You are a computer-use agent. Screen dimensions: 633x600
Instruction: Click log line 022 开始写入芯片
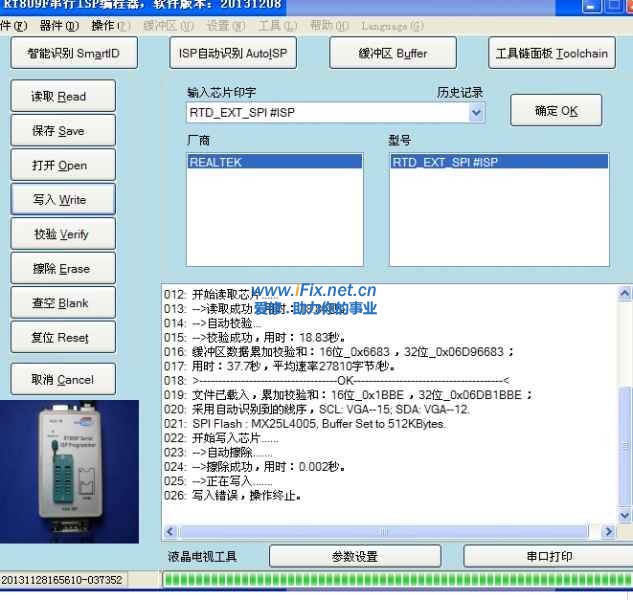point(221,438)
